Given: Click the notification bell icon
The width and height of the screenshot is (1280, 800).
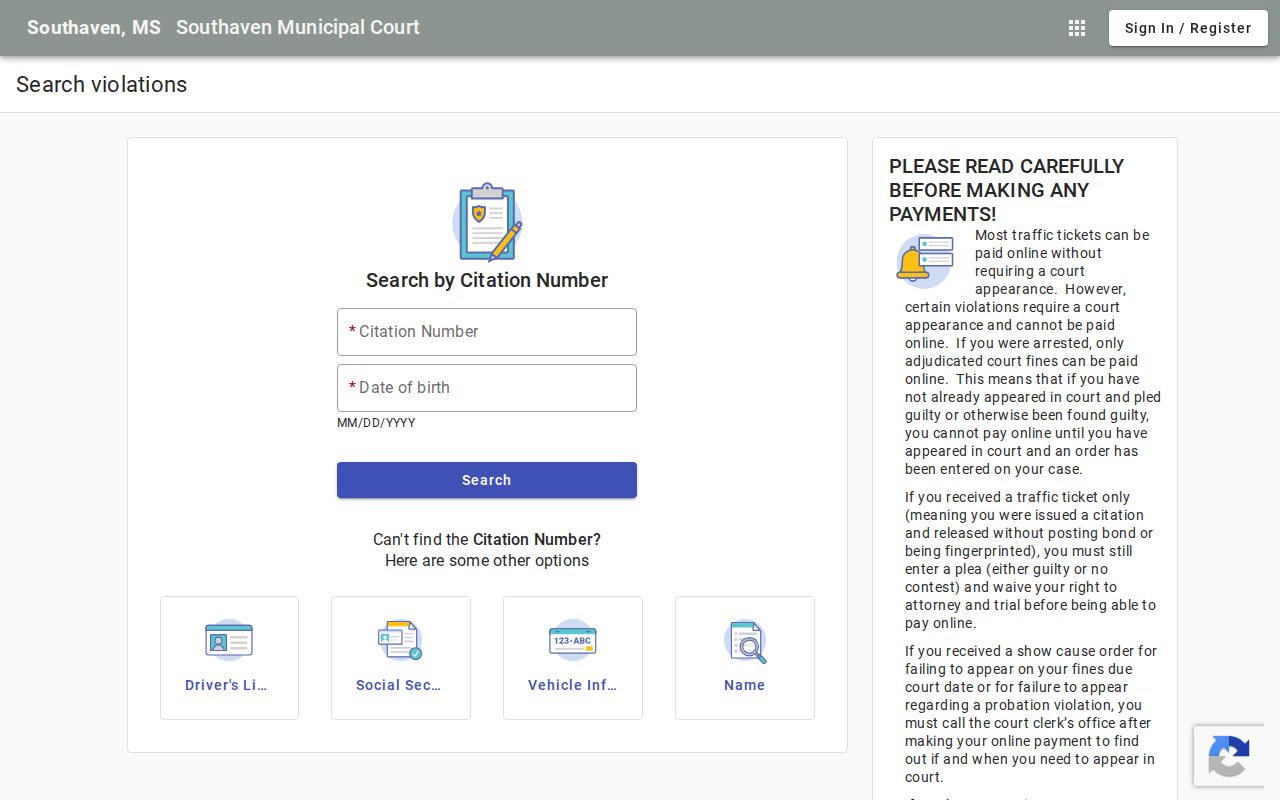Looking at the screenshot, I should click(x=925, y=261).
